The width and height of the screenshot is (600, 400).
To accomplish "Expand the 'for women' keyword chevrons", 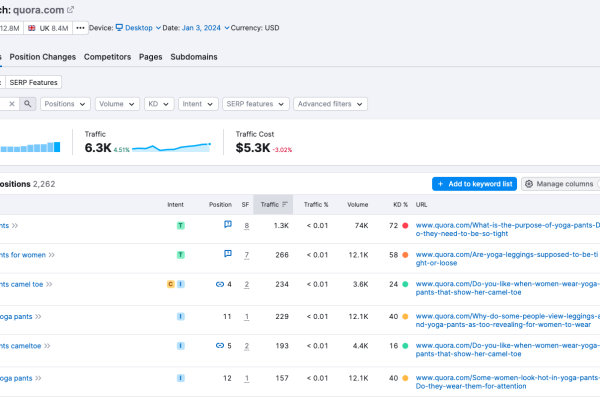I will (x=52, y=255).
